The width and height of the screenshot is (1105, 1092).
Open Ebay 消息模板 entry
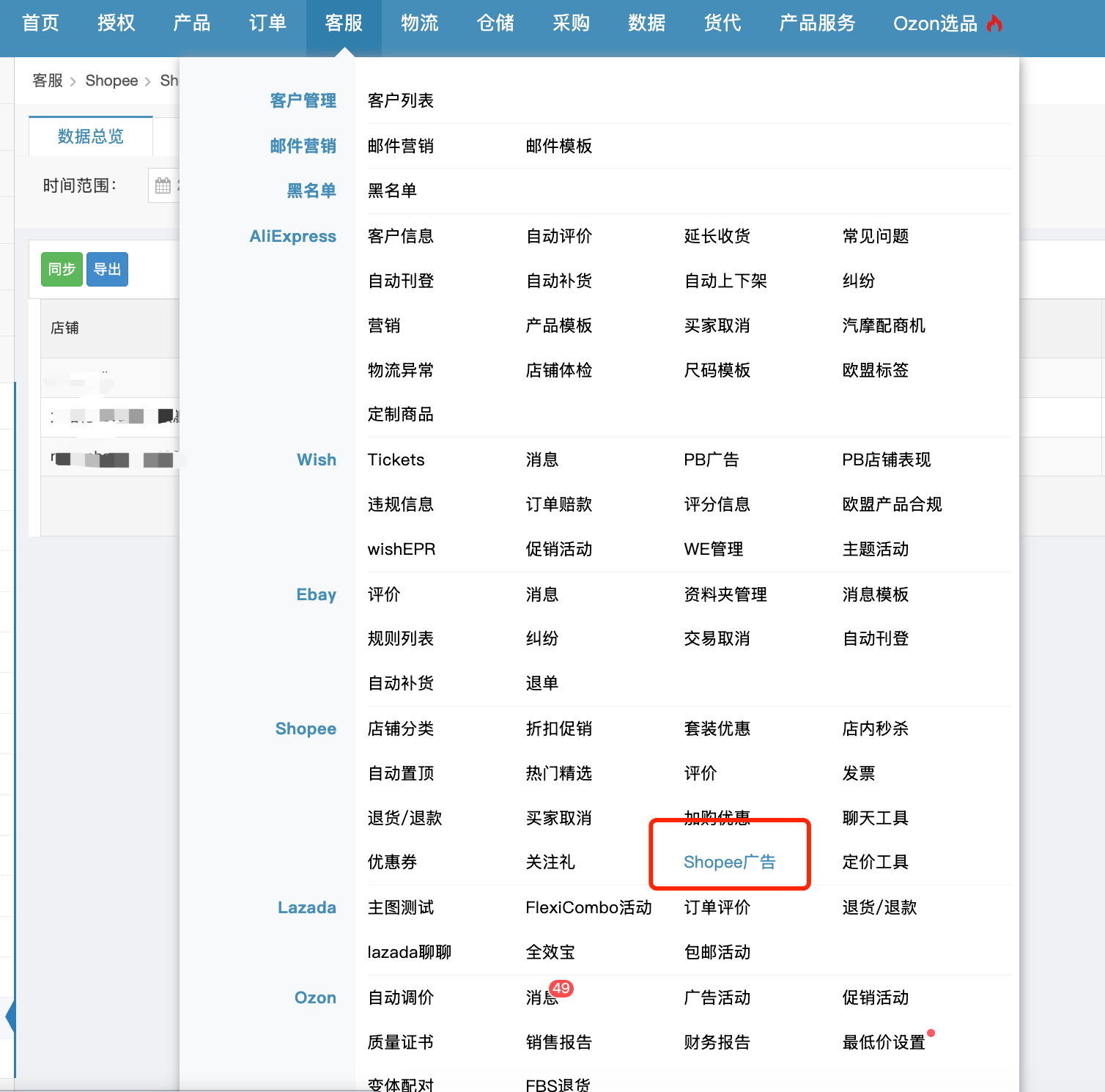click(876, 594)
